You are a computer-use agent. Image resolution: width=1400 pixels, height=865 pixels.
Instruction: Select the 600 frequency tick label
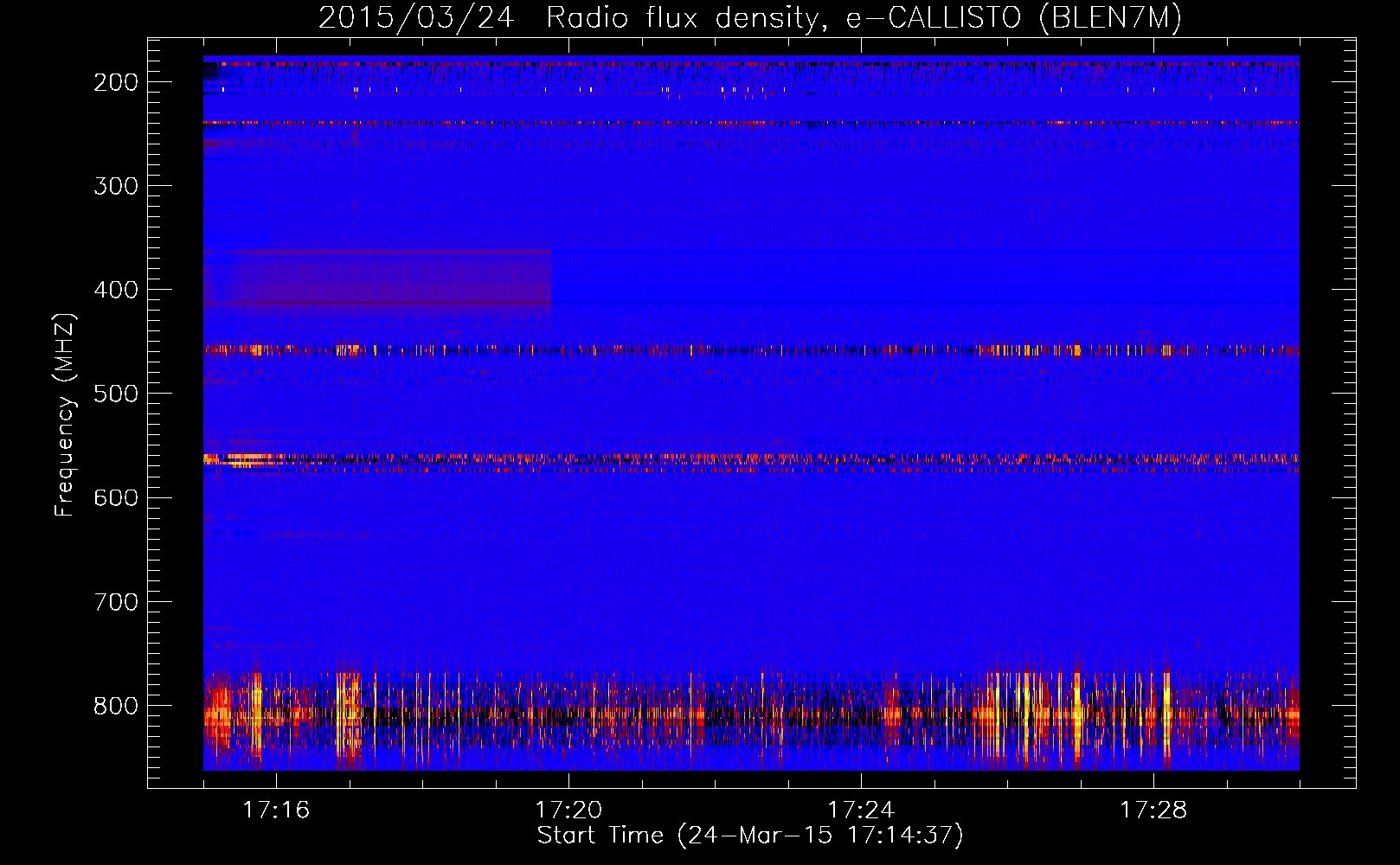[116, 497]
